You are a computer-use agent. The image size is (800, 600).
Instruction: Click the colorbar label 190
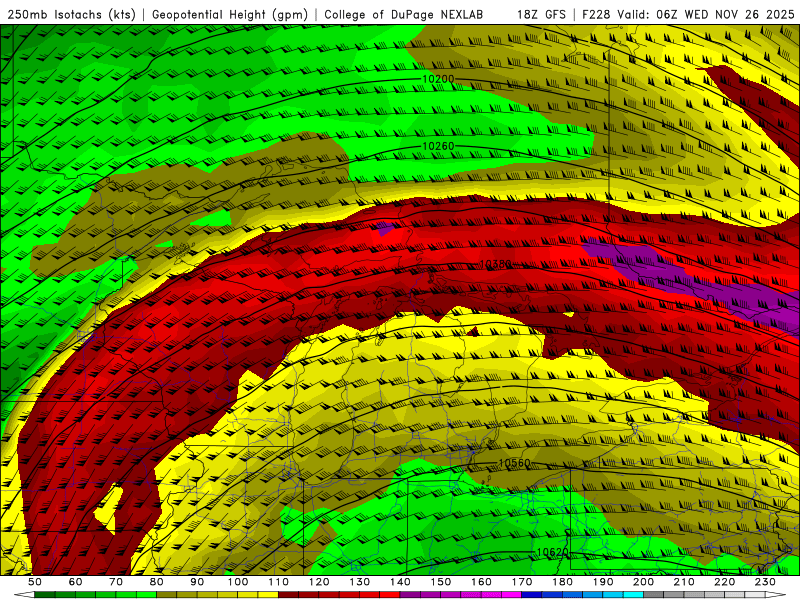pos(603,582)
